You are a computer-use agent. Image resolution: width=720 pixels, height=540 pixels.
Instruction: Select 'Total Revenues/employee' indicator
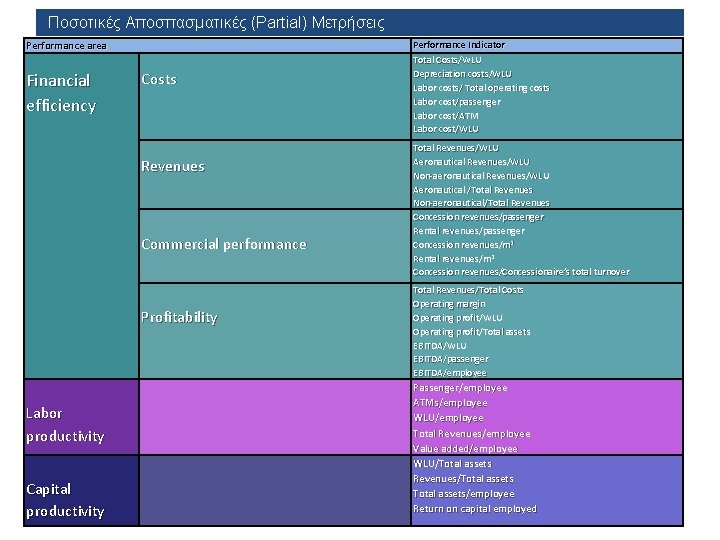pyautogui.click(x=472, y=434)
